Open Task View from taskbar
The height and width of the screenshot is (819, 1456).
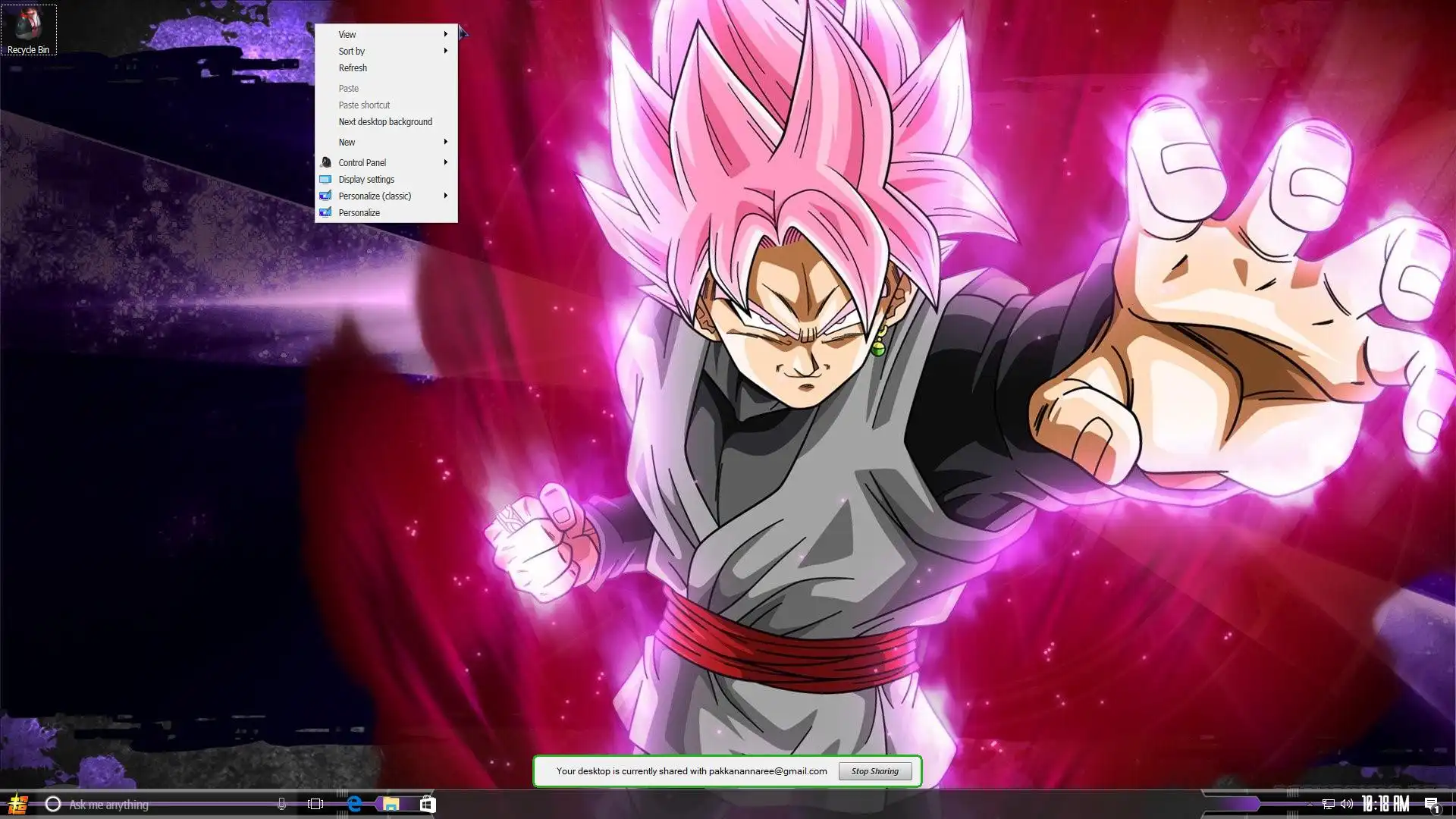[315, 804]
